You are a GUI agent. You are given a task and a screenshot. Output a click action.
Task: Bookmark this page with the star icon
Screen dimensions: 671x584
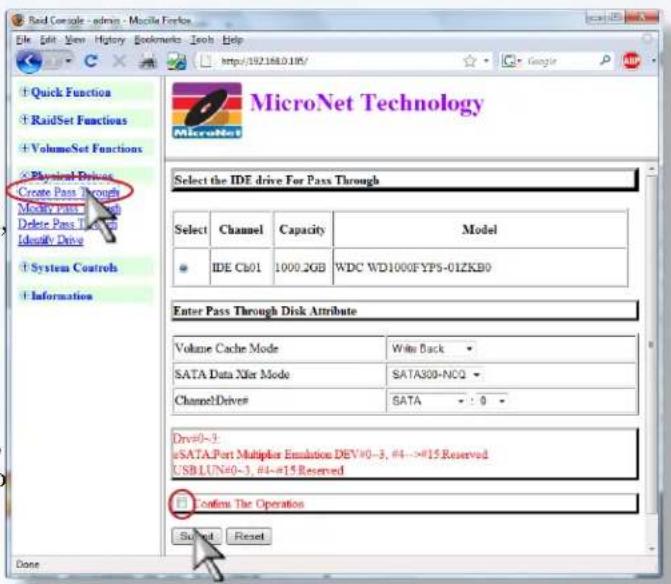pos(470,61)
